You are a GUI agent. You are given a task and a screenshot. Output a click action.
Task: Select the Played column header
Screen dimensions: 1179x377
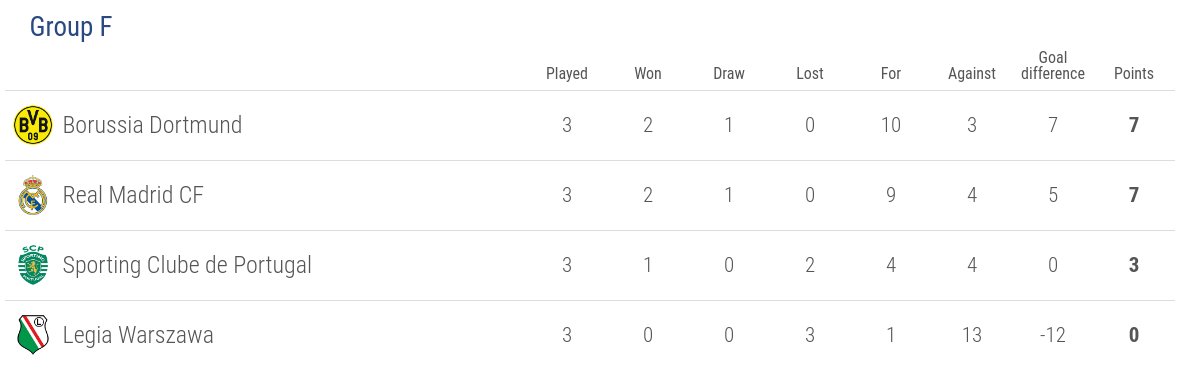tap(567, 74)
